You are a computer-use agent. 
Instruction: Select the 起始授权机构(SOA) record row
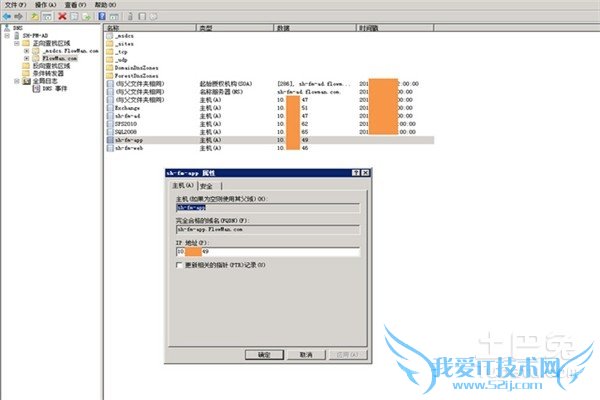(270, 84)
